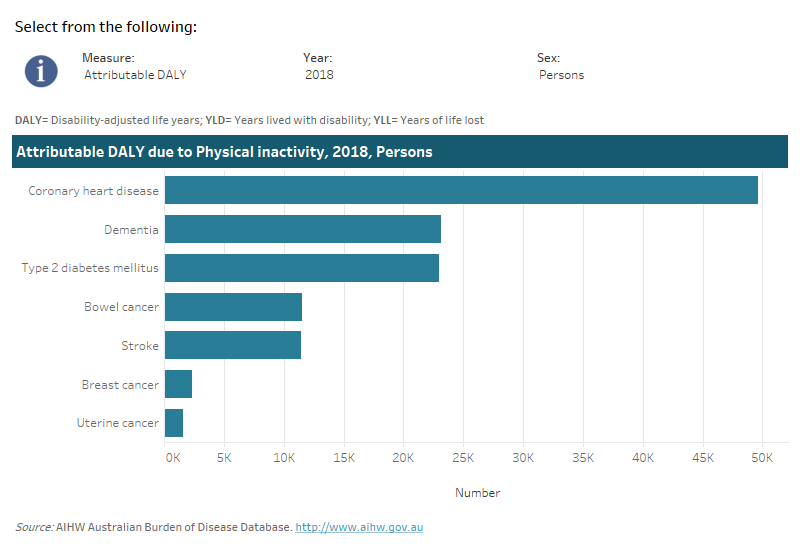
Task: Open the Measure dropdown showing Attributable DALY
Action: (135, 75)
